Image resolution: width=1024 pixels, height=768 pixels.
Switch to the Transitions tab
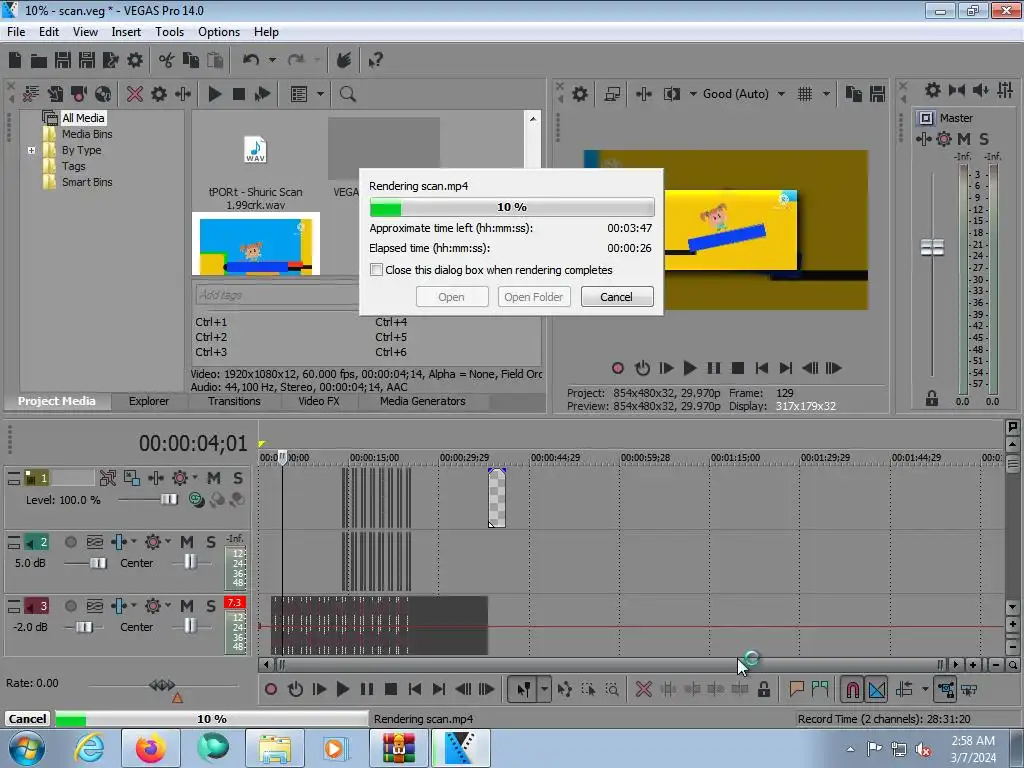coord(234,401)
